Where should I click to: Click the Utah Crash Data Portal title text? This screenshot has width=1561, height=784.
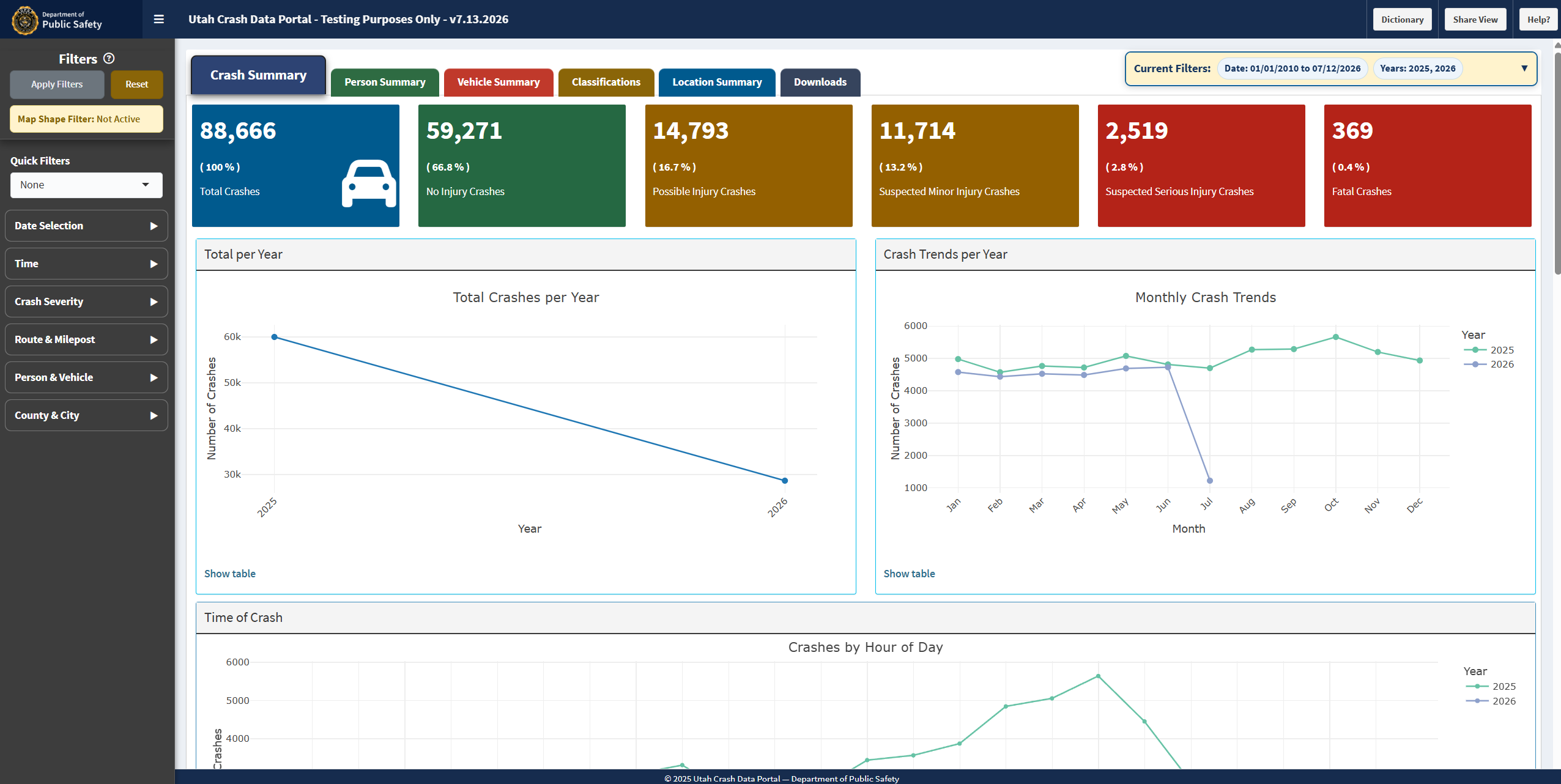tap(348, 19)
